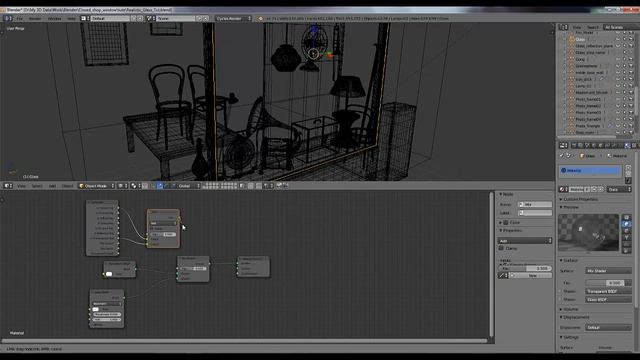Select flat plane preview type icon
Screen dimensions: 640x360
coord(627,218)
